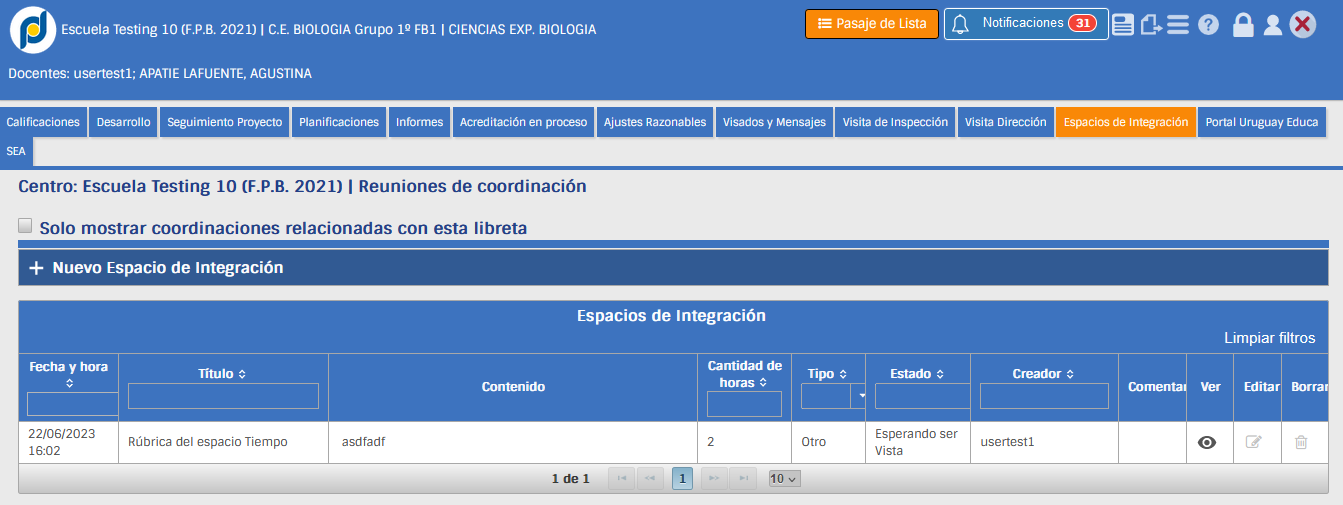Open the notifications bell icon

(x=961, y=24)
